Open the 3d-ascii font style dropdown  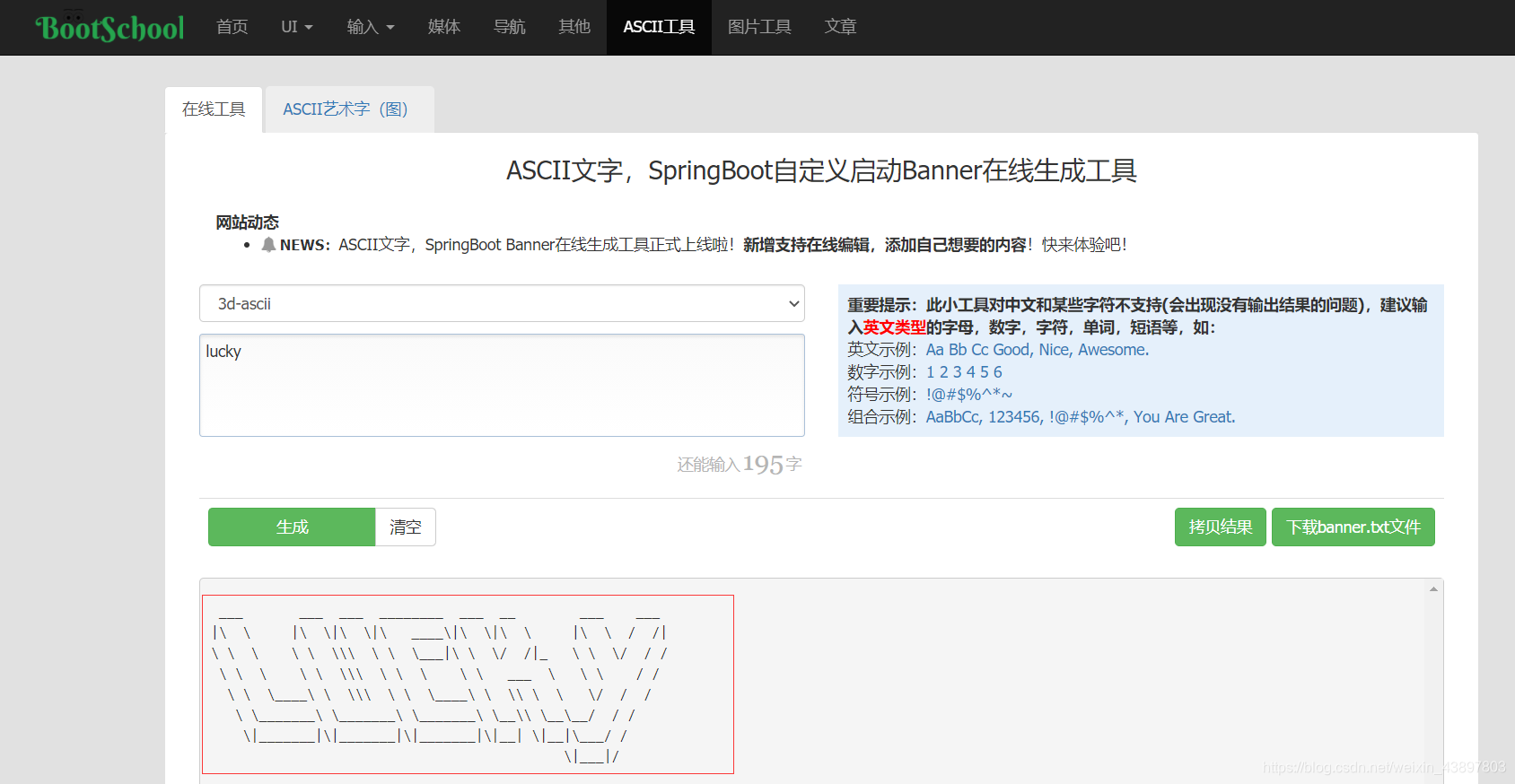(502, 303)
